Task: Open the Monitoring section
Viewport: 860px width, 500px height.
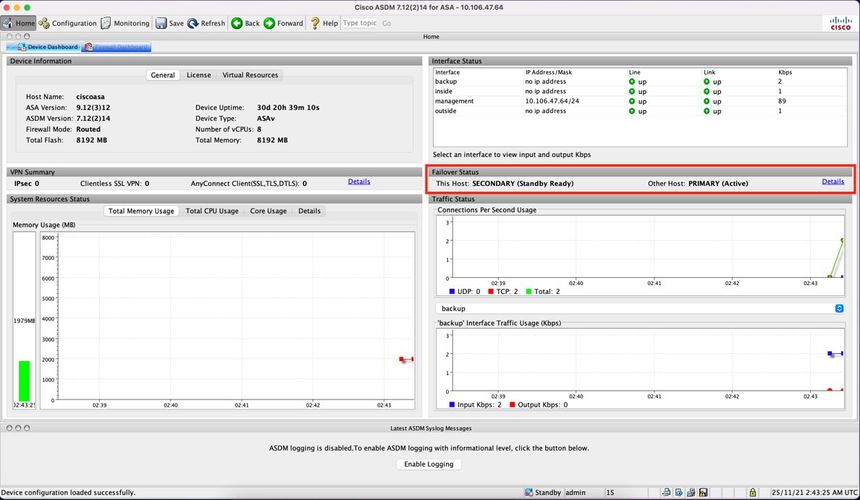Action: click(125, 23)
